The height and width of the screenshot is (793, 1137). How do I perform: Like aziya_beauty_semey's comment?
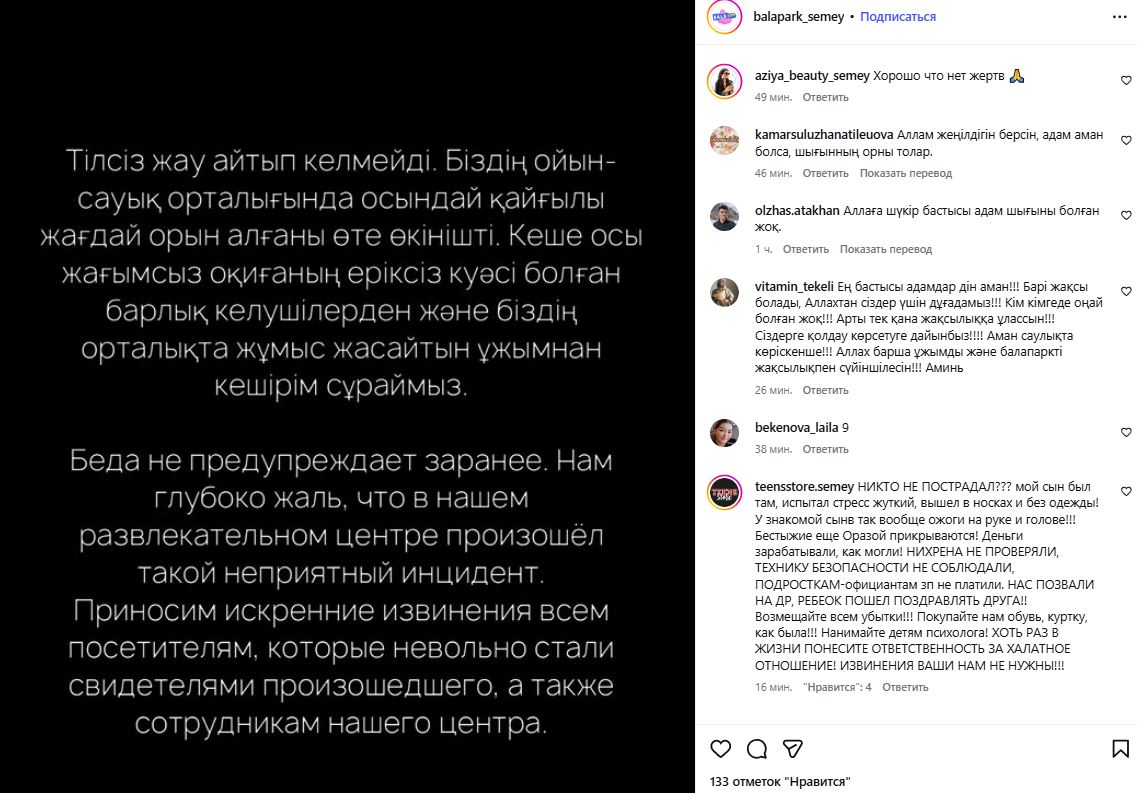click(1126, 80)
